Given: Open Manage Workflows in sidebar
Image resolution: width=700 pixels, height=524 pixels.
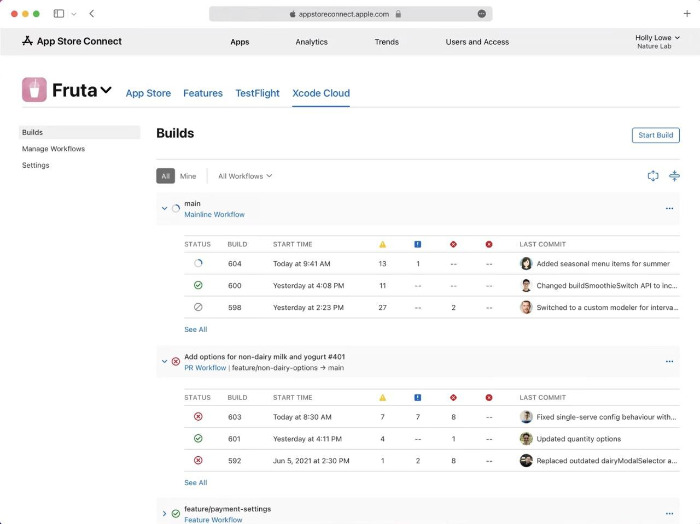Looking at the screenshot, I should (53, 149).
